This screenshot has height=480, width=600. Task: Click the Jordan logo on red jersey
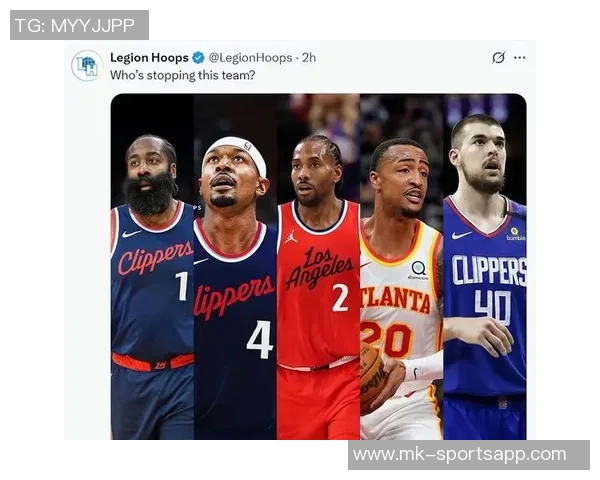(290, 237)
